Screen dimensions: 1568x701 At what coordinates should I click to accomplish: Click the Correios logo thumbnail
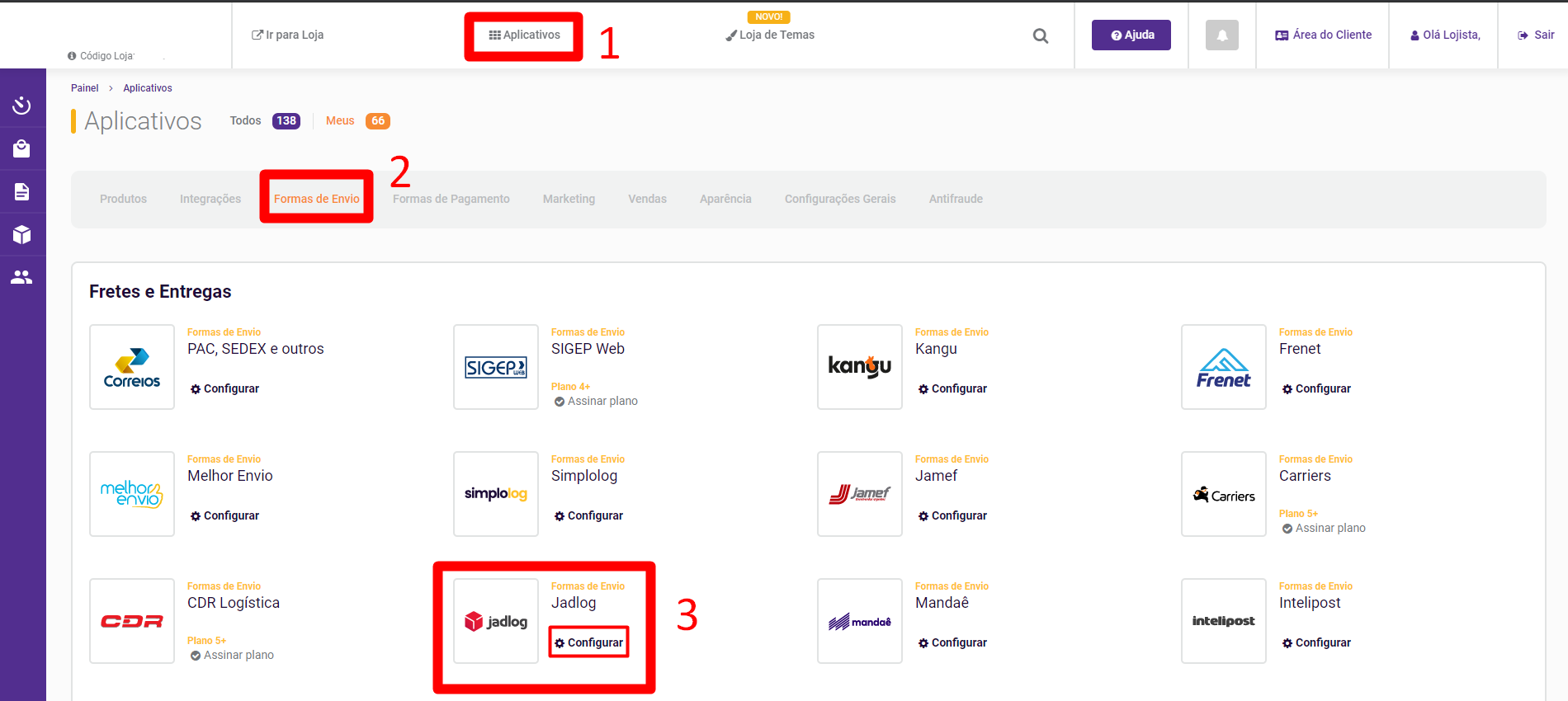coord(132,367)
